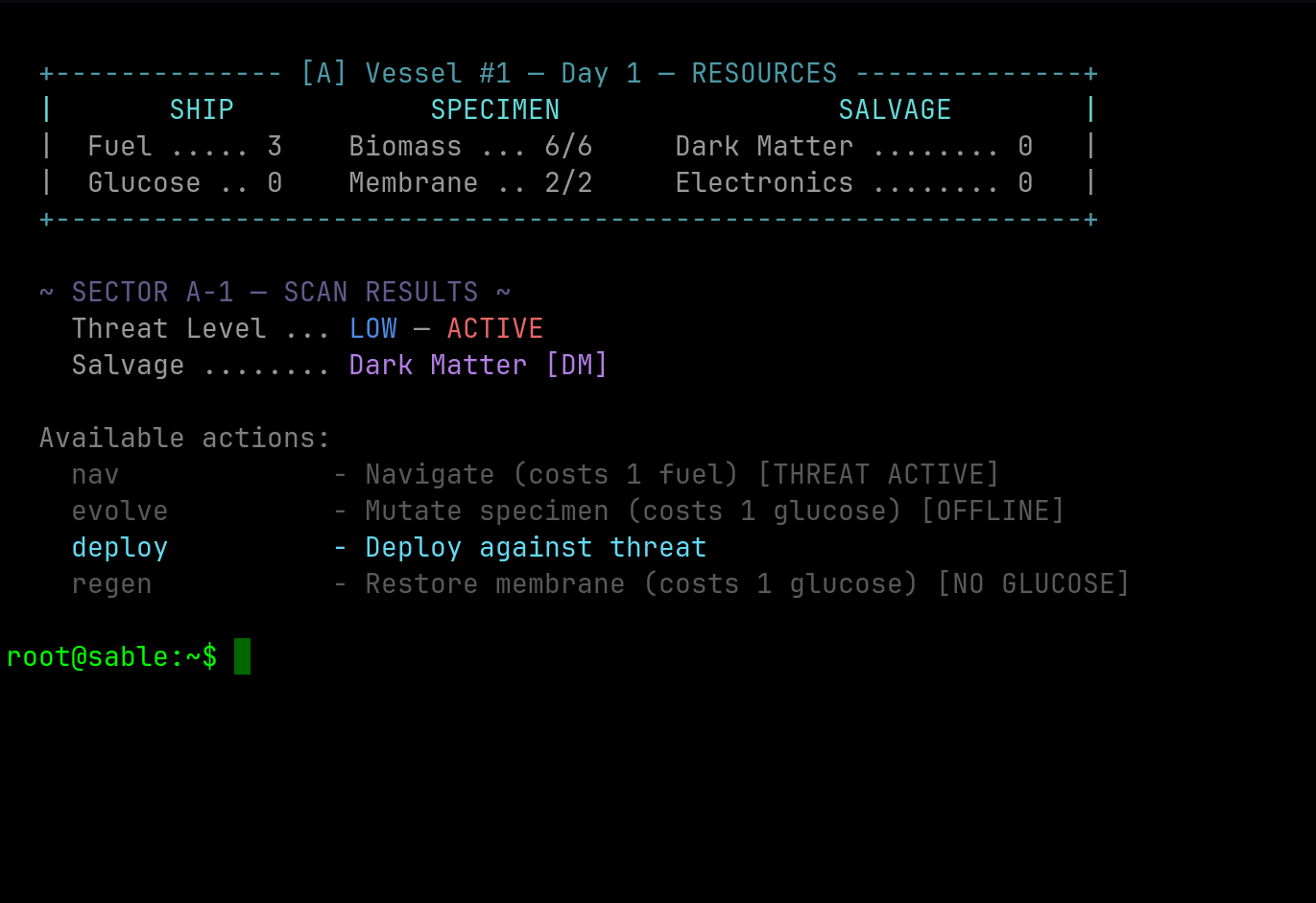
Task: Choose the regen action command
Action: [111, 584]
